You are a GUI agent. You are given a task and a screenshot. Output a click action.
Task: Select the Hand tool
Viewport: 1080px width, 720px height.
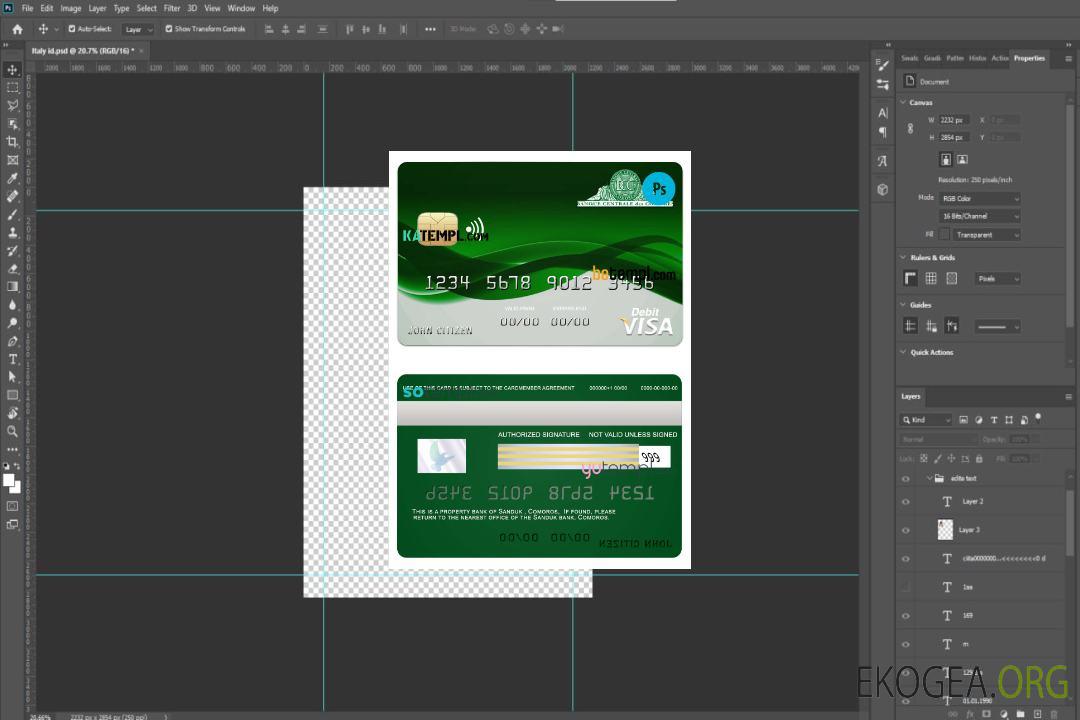[12, 413]
